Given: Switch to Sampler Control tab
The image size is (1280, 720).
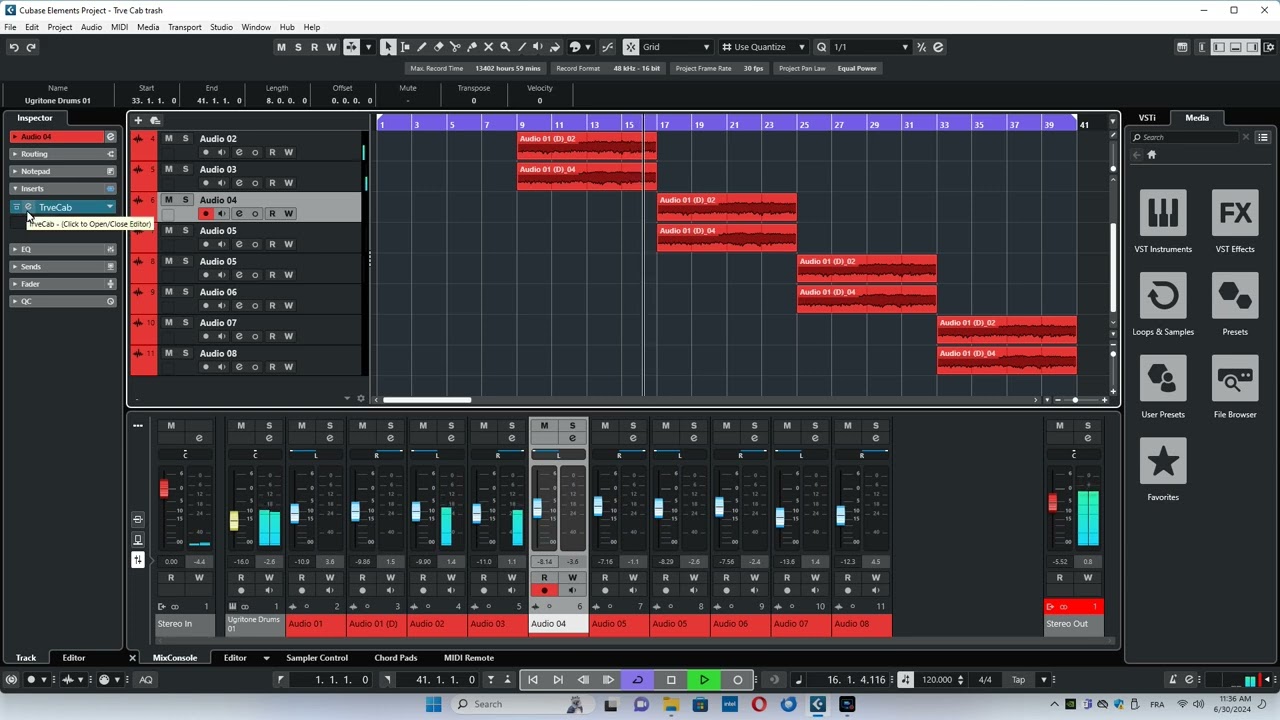Looking at the screenshot, I should pyautogui.click(x=317, y=658).
